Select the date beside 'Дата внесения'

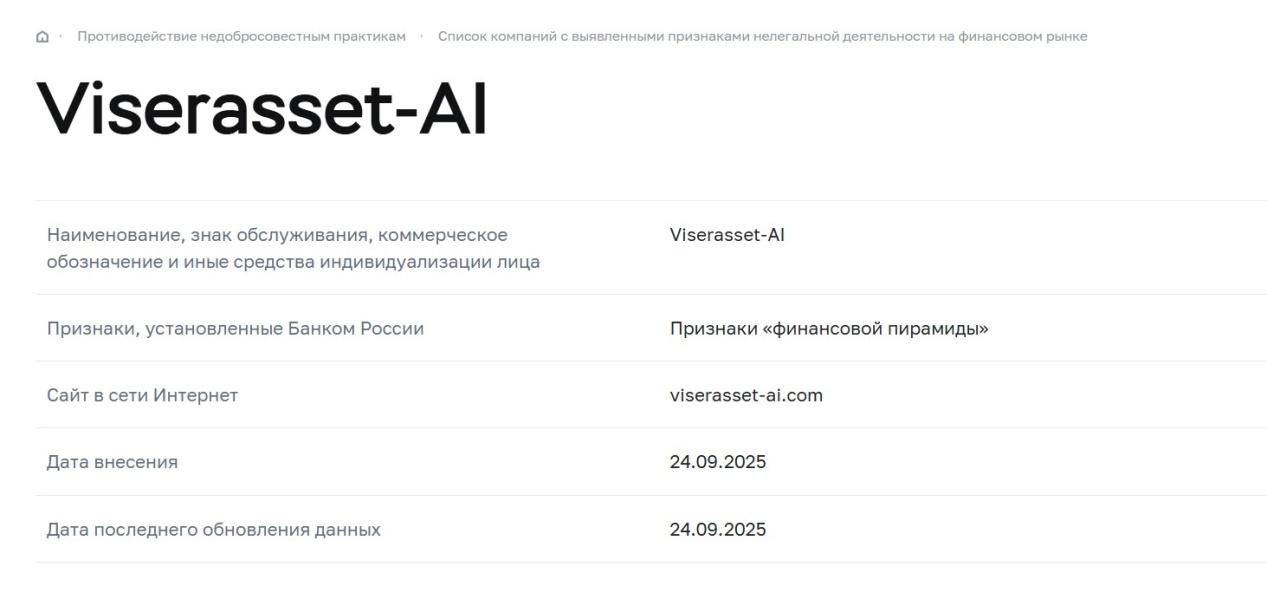[x=718, y=462]
